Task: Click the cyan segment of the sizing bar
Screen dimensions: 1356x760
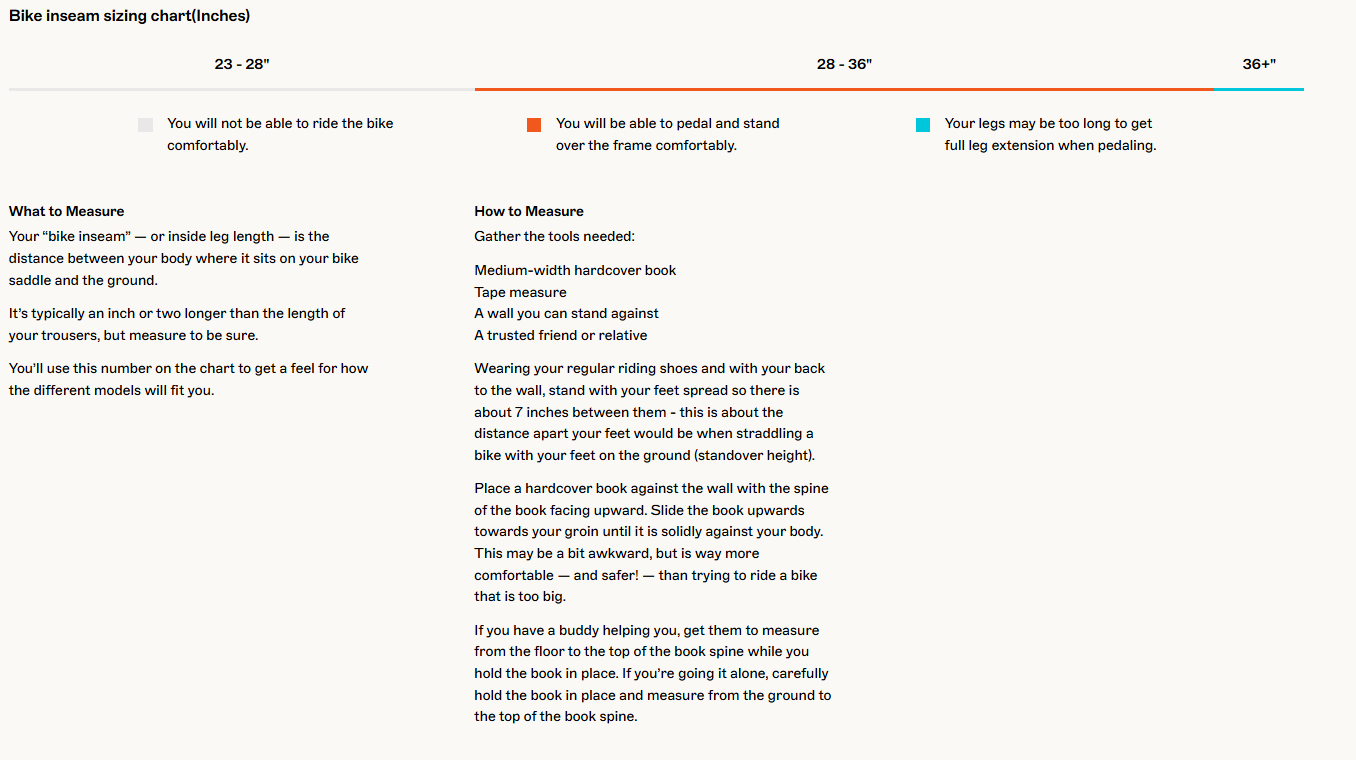Action: pyautogui.click(x=1259, y=90)
